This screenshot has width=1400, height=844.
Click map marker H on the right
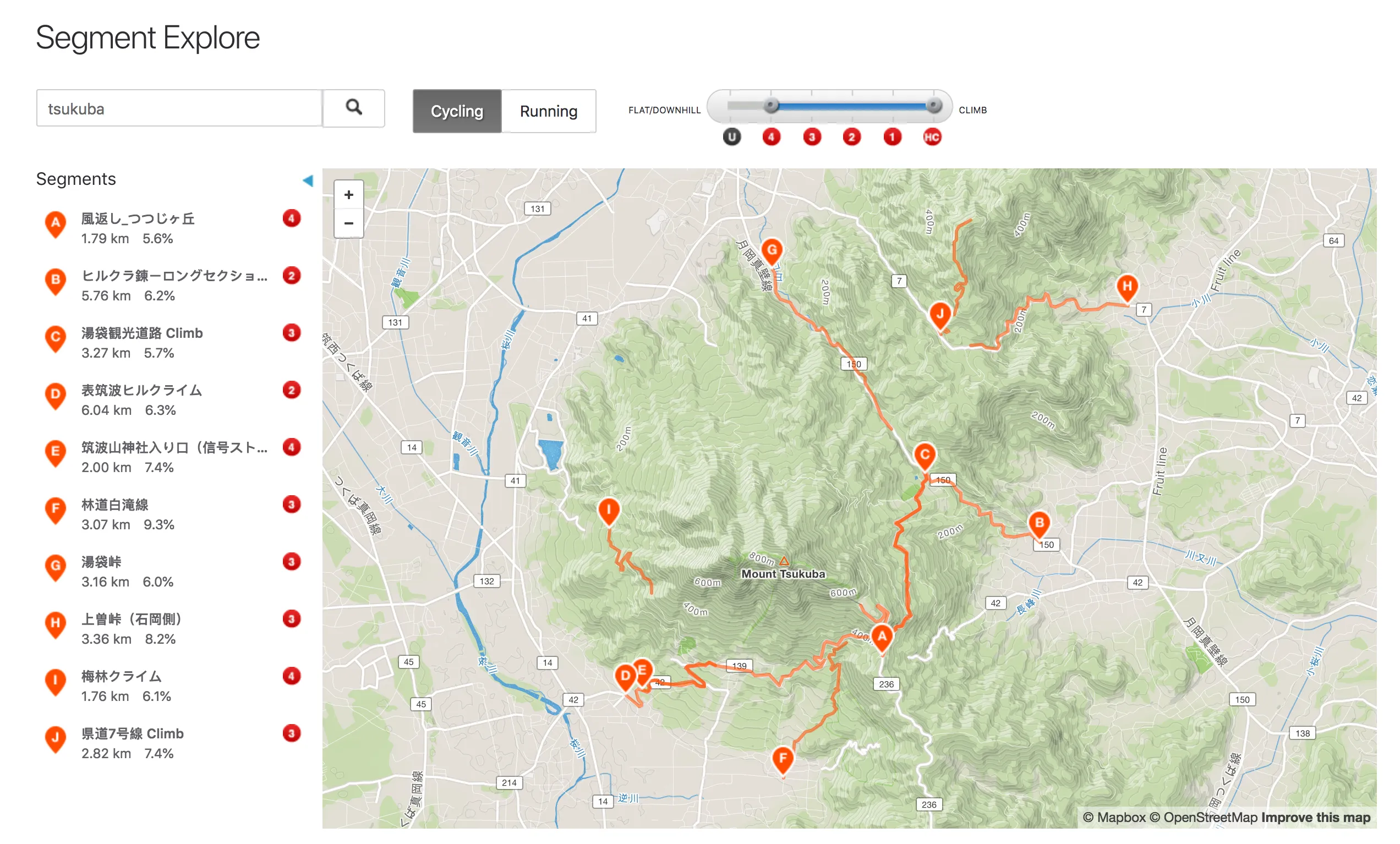pos(1126,286)
